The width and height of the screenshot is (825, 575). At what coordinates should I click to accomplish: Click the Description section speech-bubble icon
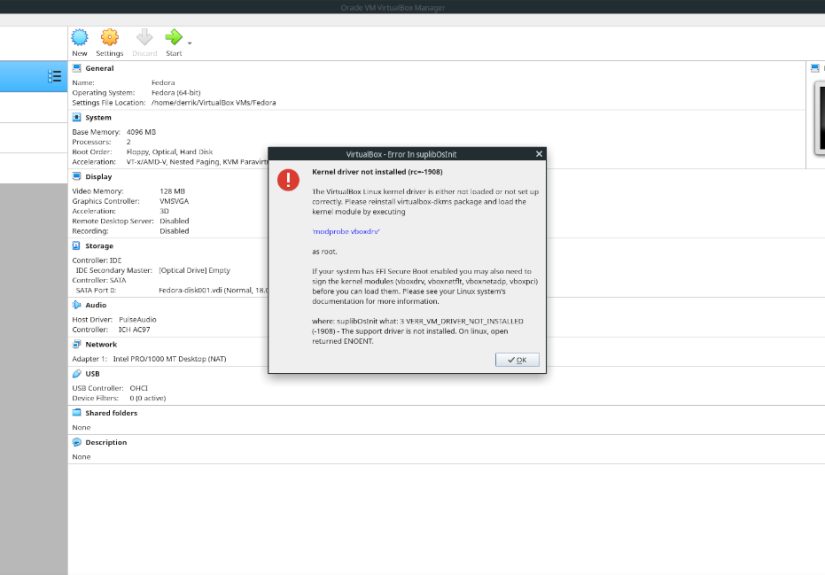click(77, 442)
